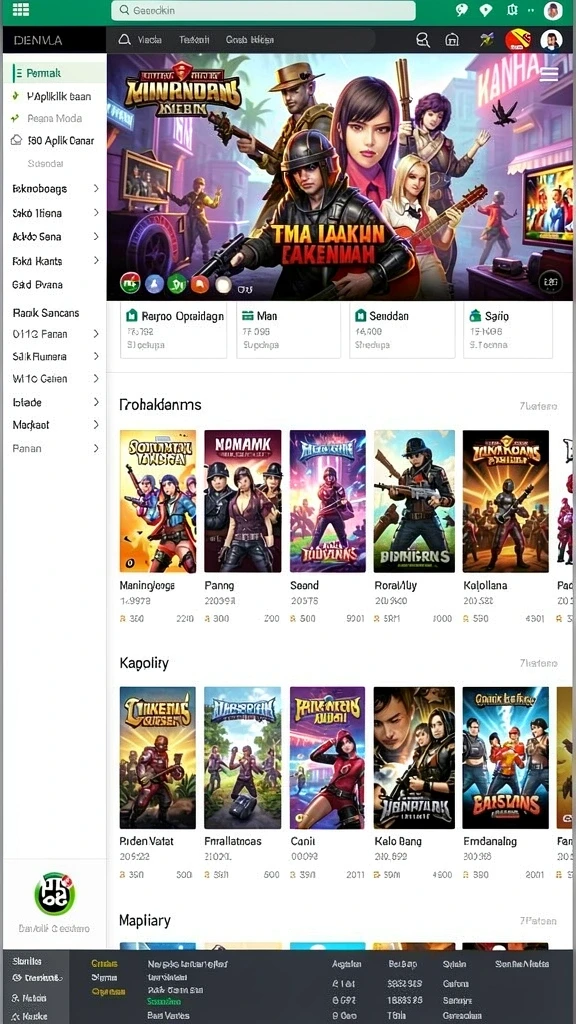
Task: Switch to the Tedoht tab in toolbar
Action: (194, 40)
